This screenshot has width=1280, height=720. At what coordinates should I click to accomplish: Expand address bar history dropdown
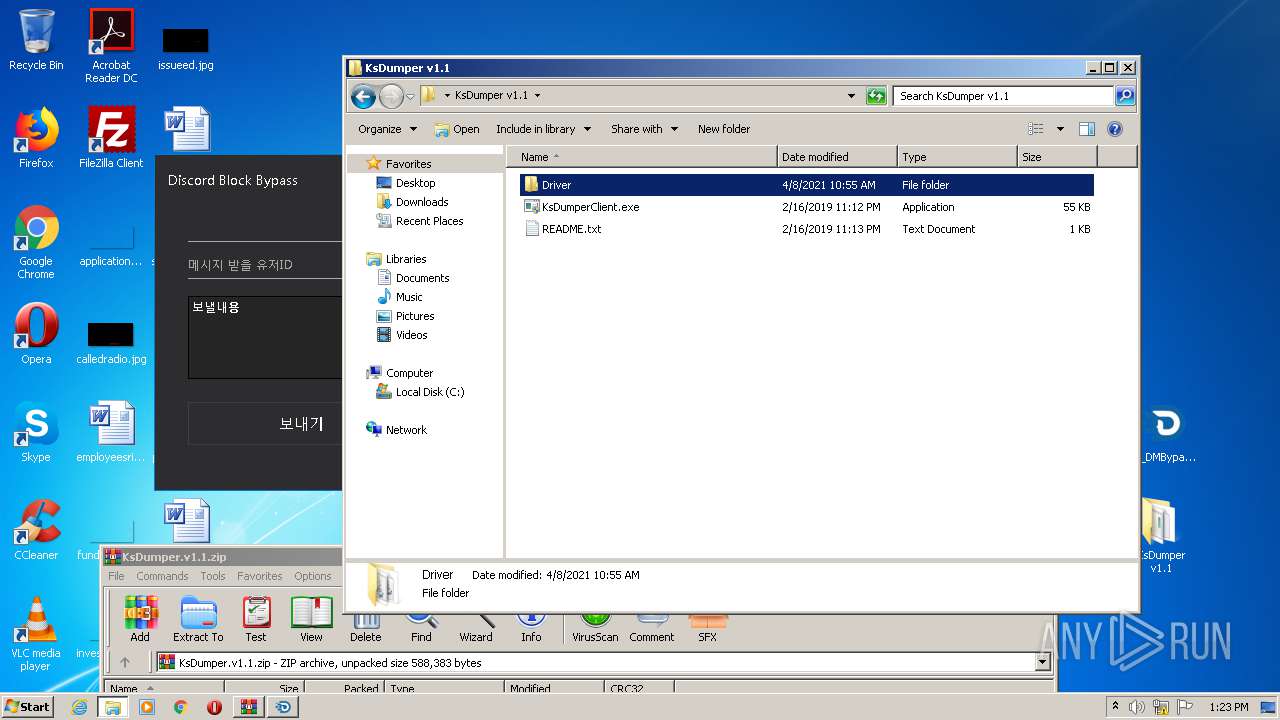851,96
